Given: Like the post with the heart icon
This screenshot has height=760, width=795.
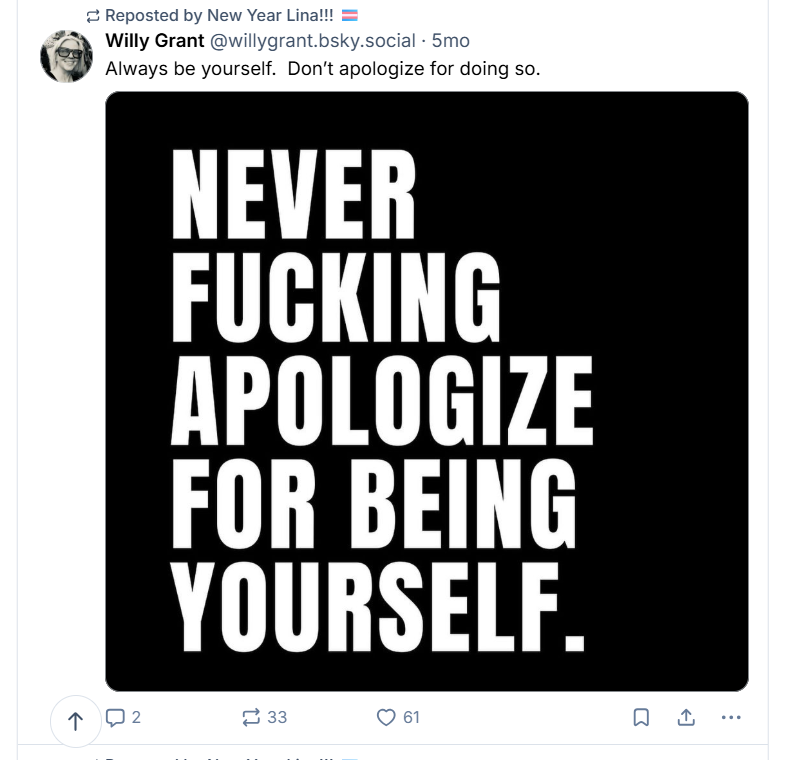Looking at the screenshot, I should click(x=386, y=717).
